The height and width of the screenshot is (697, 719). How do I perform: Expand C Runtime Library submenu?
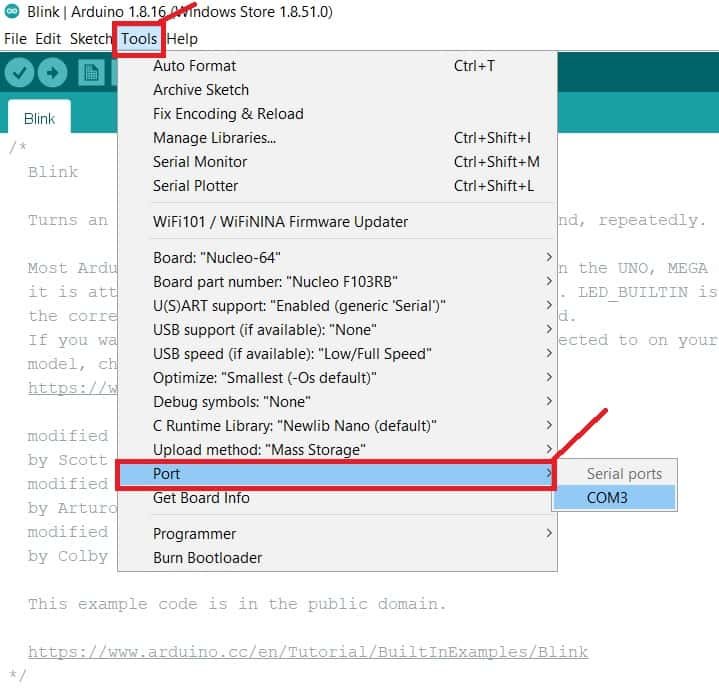click(337, 426)
